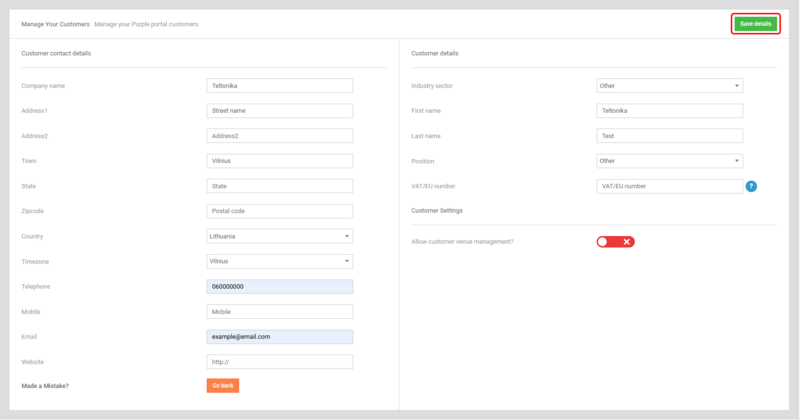
Task: Focus the Last name field containing Test
Action: tap(669, 136)
